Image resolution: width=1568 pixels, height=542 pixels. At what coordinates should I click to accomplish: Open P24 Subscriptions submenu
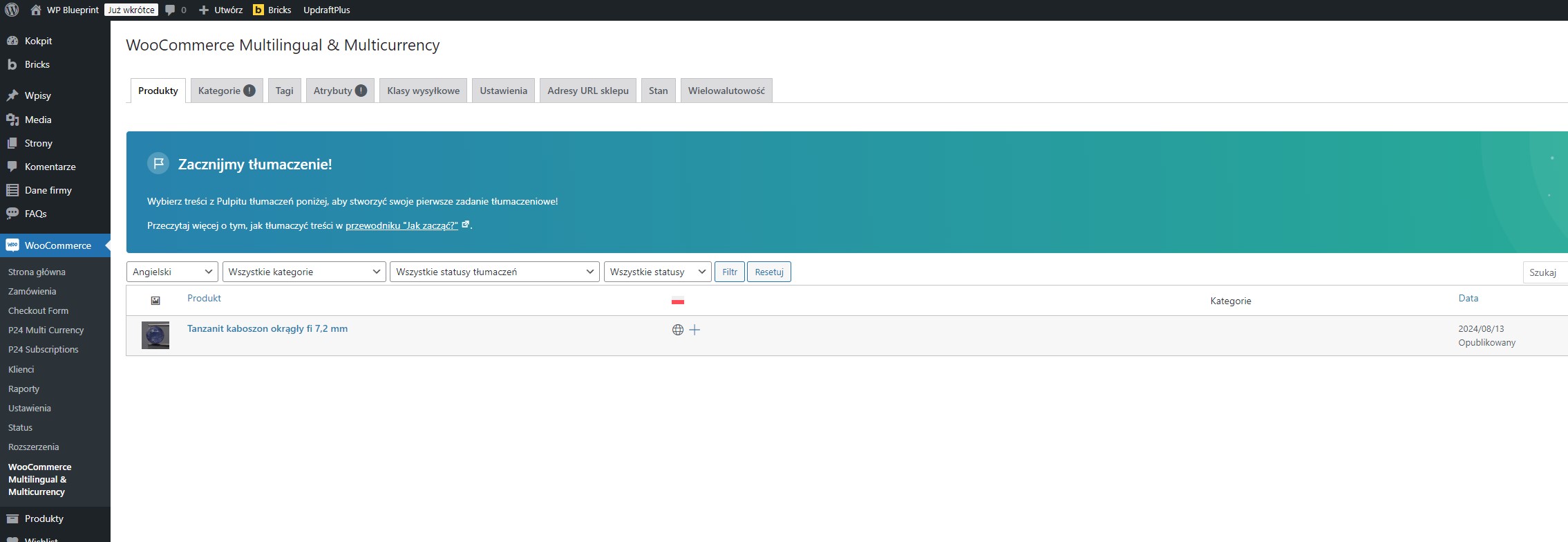[44, 349]
